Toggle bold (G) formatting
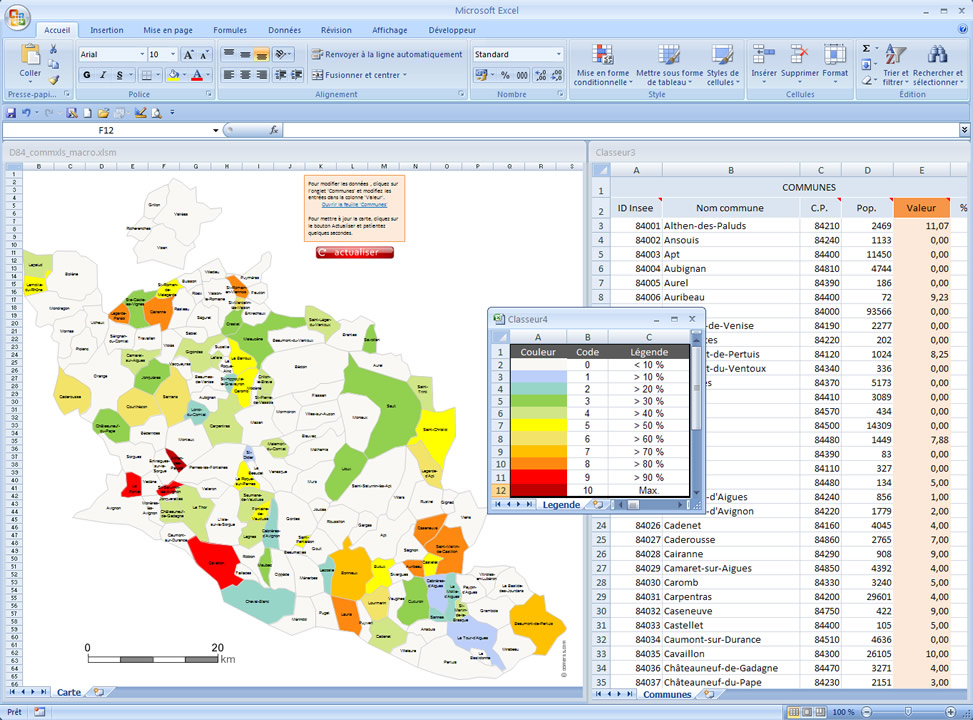This screenshot has height=720, width=973. 87,75
